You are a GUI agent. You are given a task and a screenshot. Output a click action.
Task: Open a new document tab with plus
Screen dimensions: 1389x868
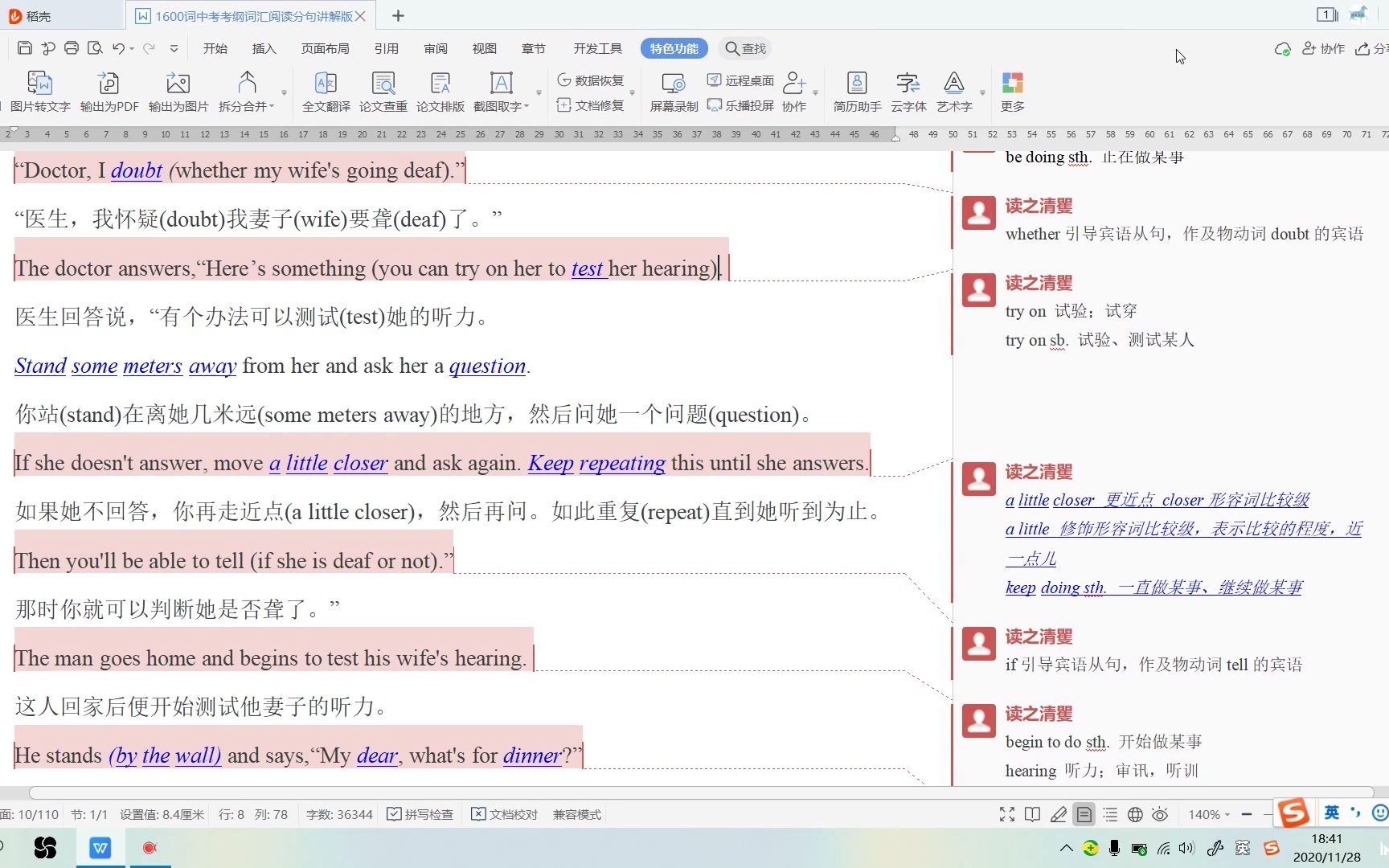tap(398, 15)
